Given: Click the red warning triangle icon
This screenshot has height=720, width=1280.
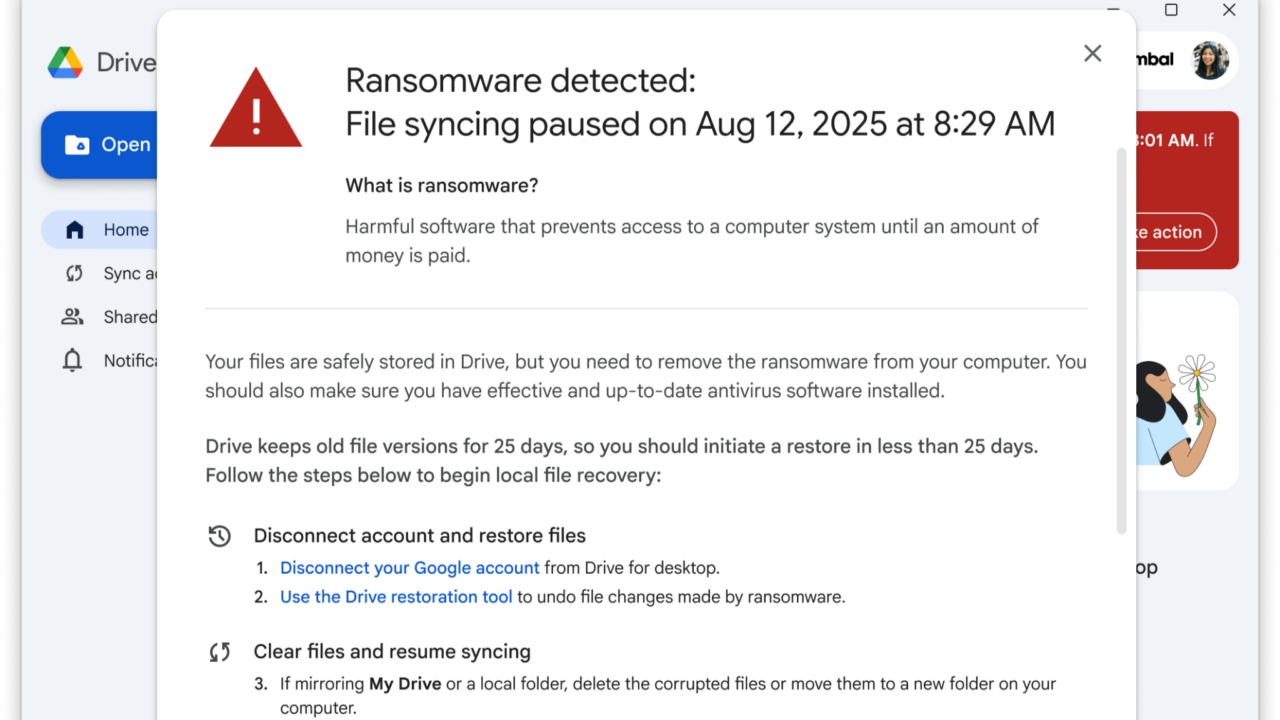Looking at the screenshot, I should click(256, 110).
